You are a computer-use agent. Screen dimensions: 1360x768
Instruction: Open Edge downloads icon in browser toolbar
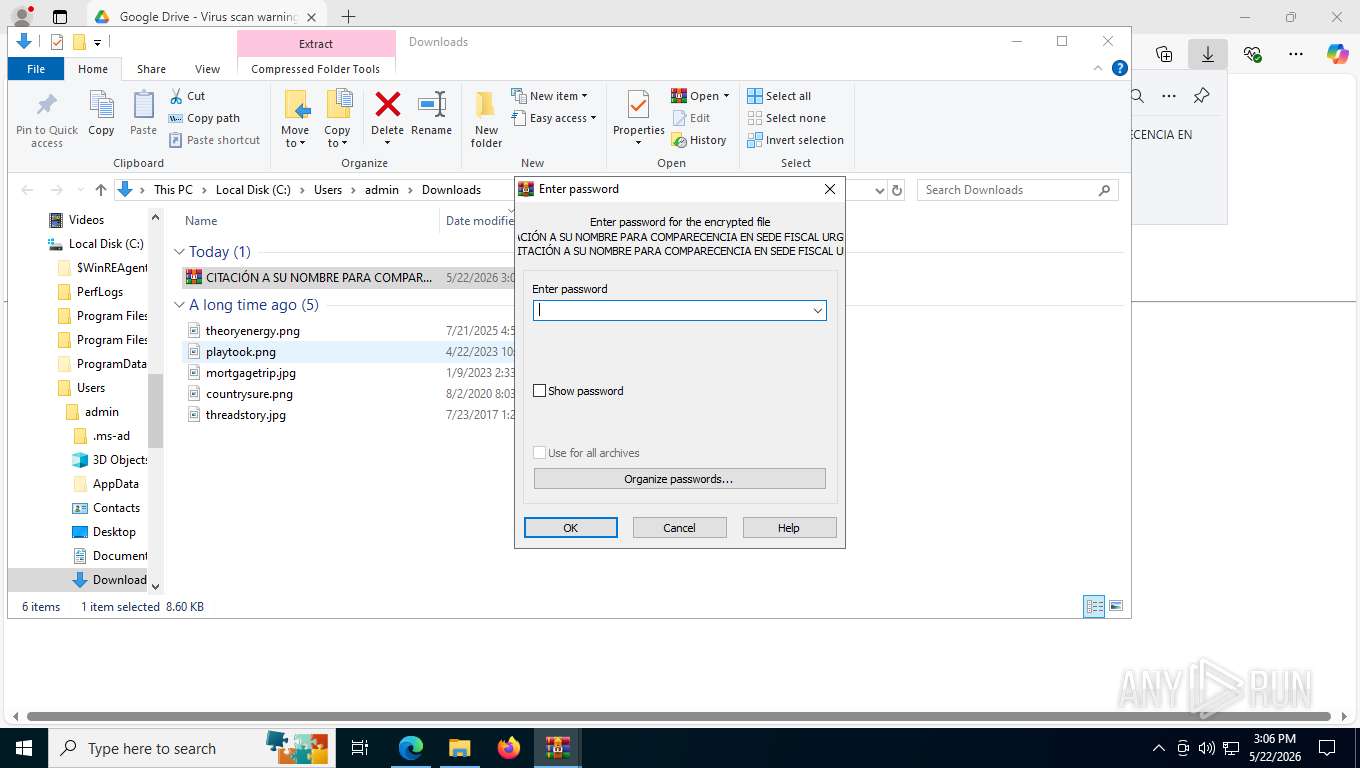tap(1207, 54)
